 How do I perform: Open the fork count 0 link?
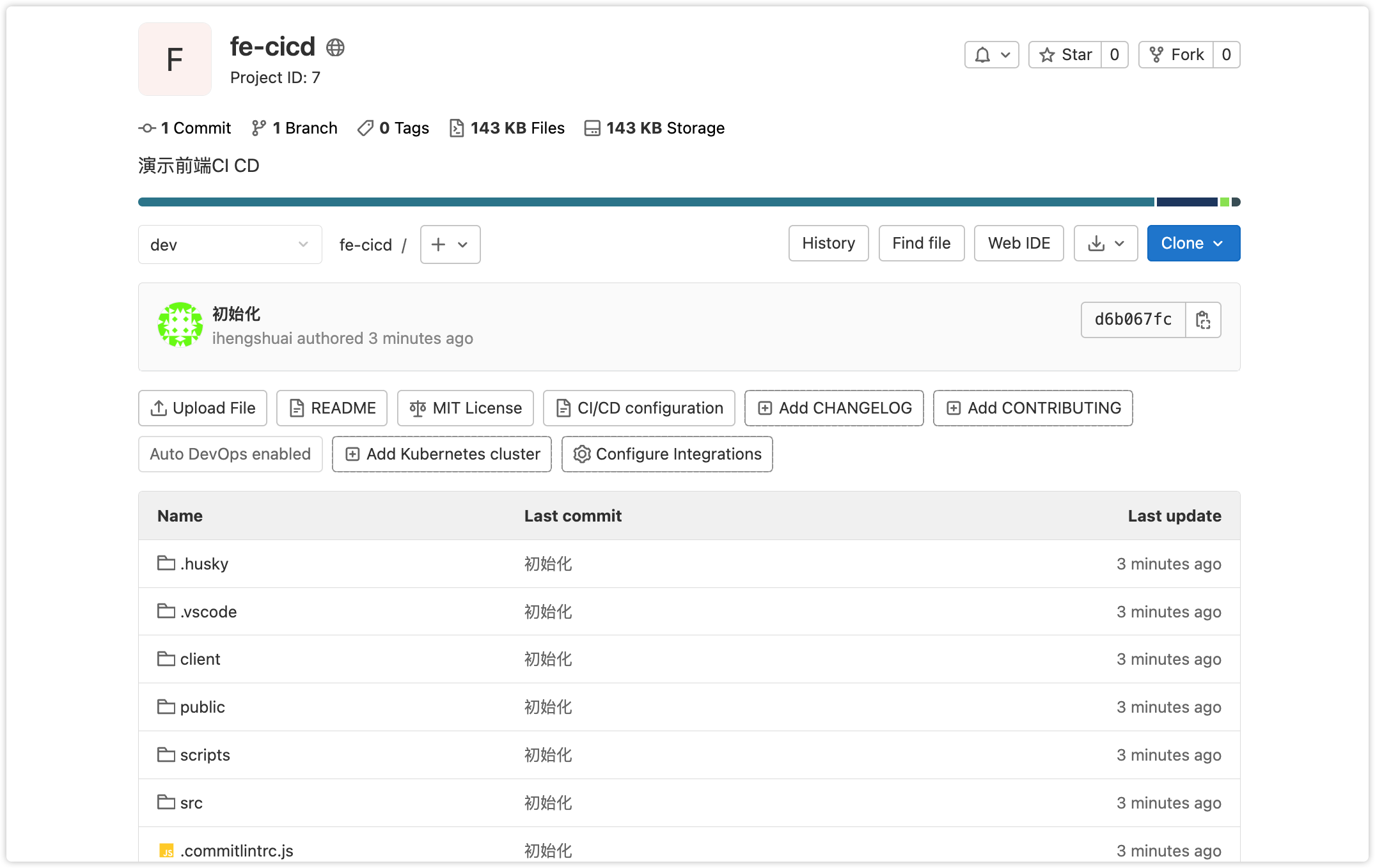click(x=1227, y=55)
